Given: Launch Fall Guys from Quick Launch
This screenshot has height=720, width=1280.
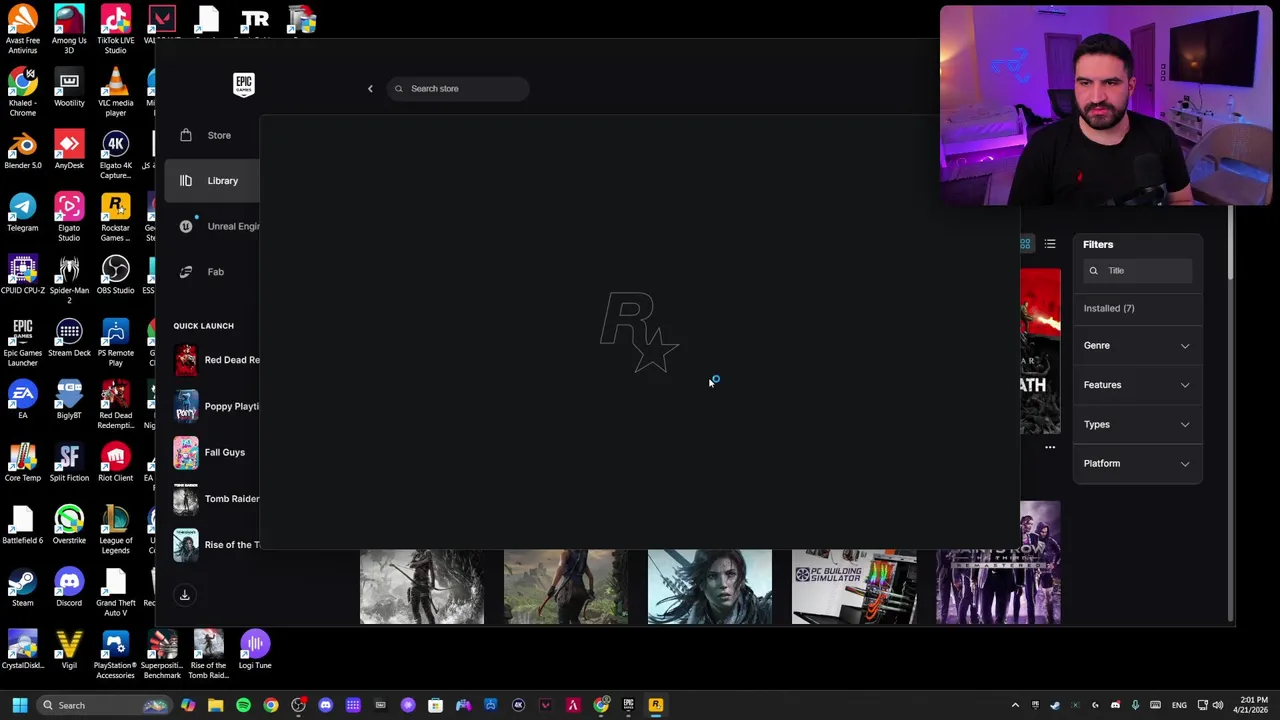Looking at the screenshot, I should (x=216, y=452).
